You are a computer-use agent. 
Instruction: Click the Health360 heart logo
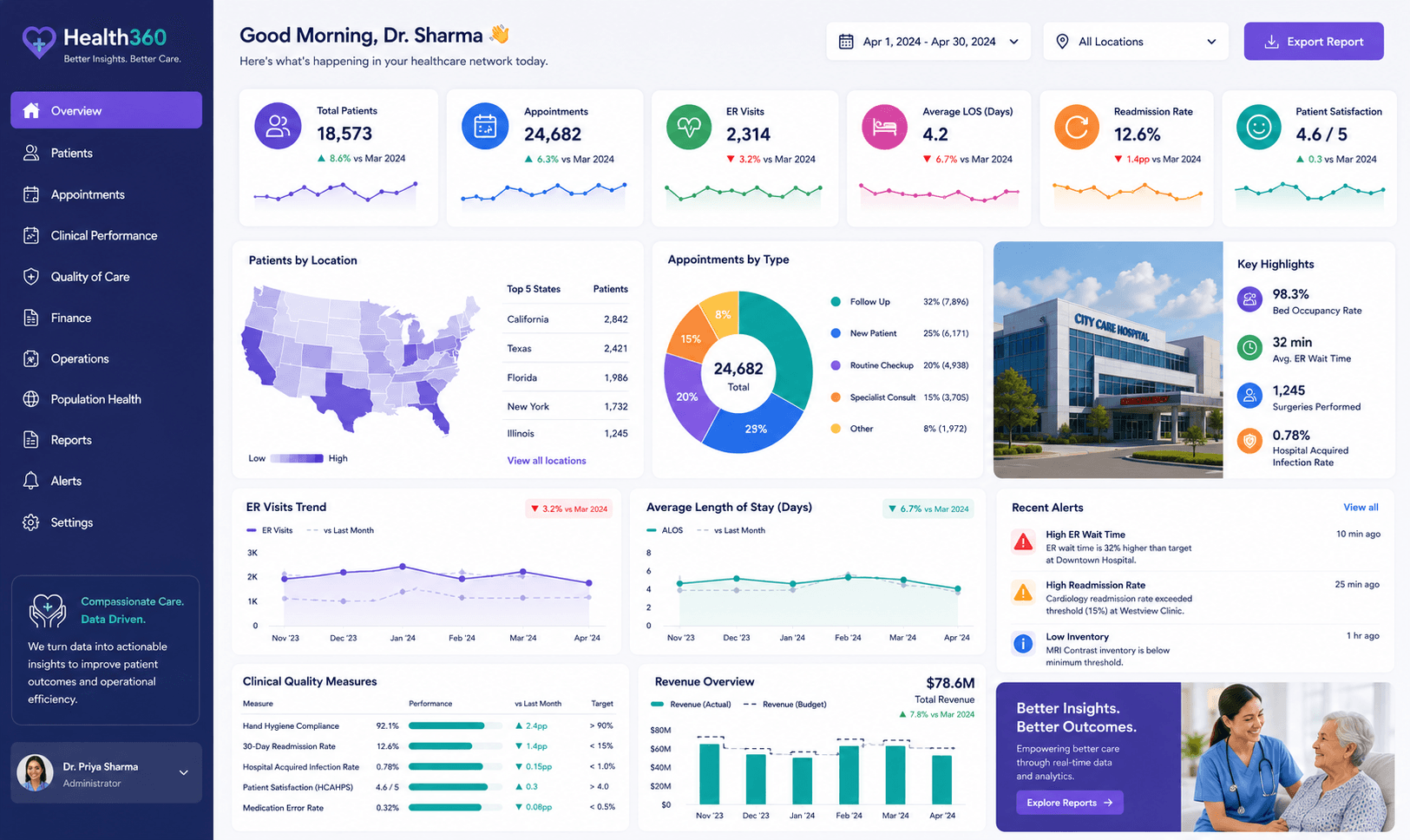click(x=39, y=41)
